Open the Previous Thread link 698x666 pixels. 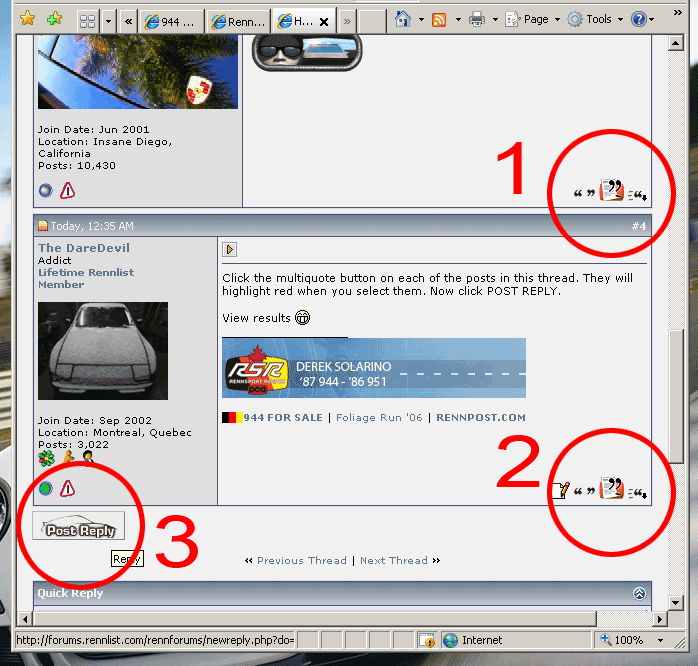click(301, 560)
